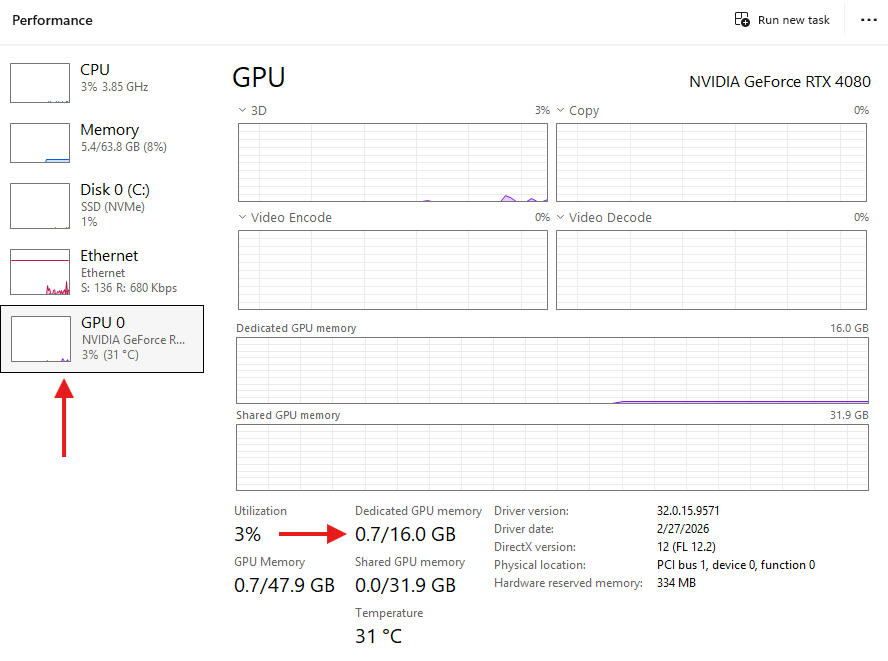Select the GPU 0 thumbnail graph

(40, 339)
